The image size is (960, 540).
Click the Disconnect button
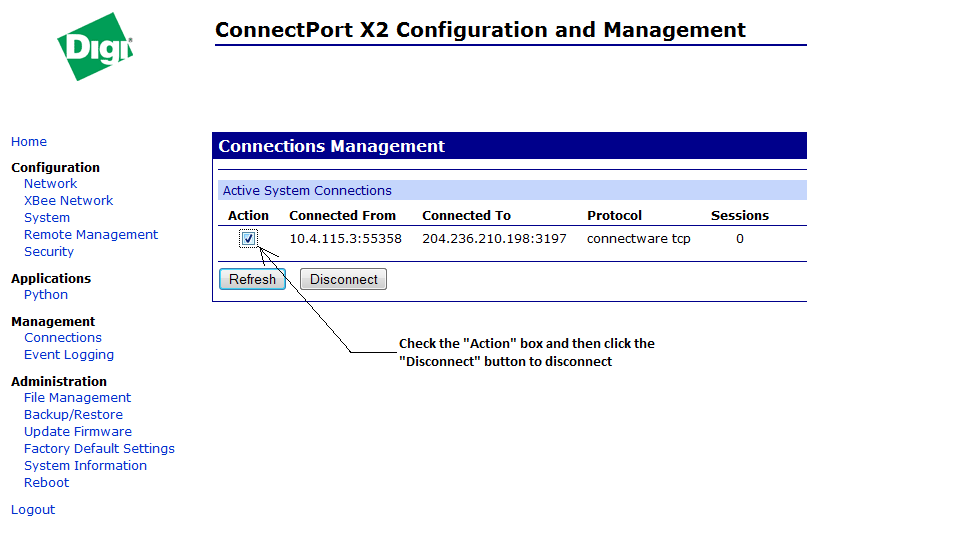click(x=343, y=280)
